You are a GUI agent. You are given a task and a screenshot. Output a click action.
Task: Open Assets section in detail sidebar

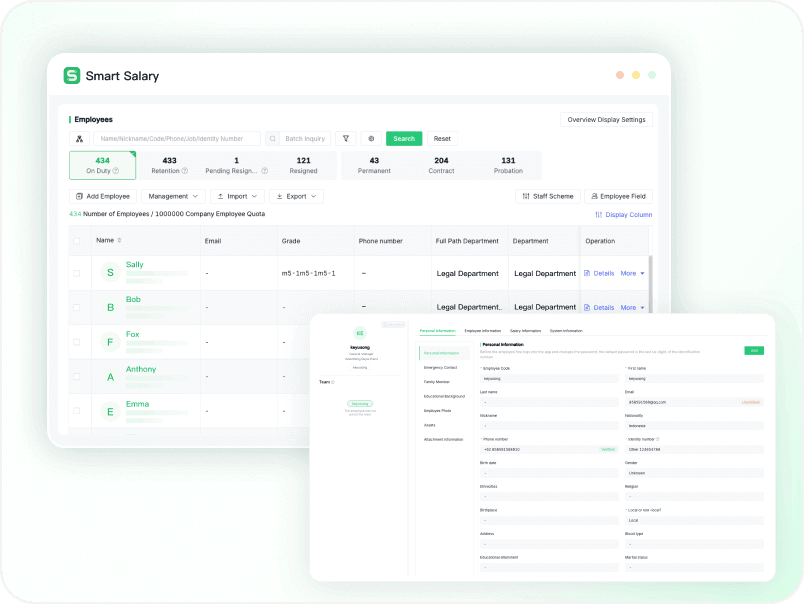point(430,425)
